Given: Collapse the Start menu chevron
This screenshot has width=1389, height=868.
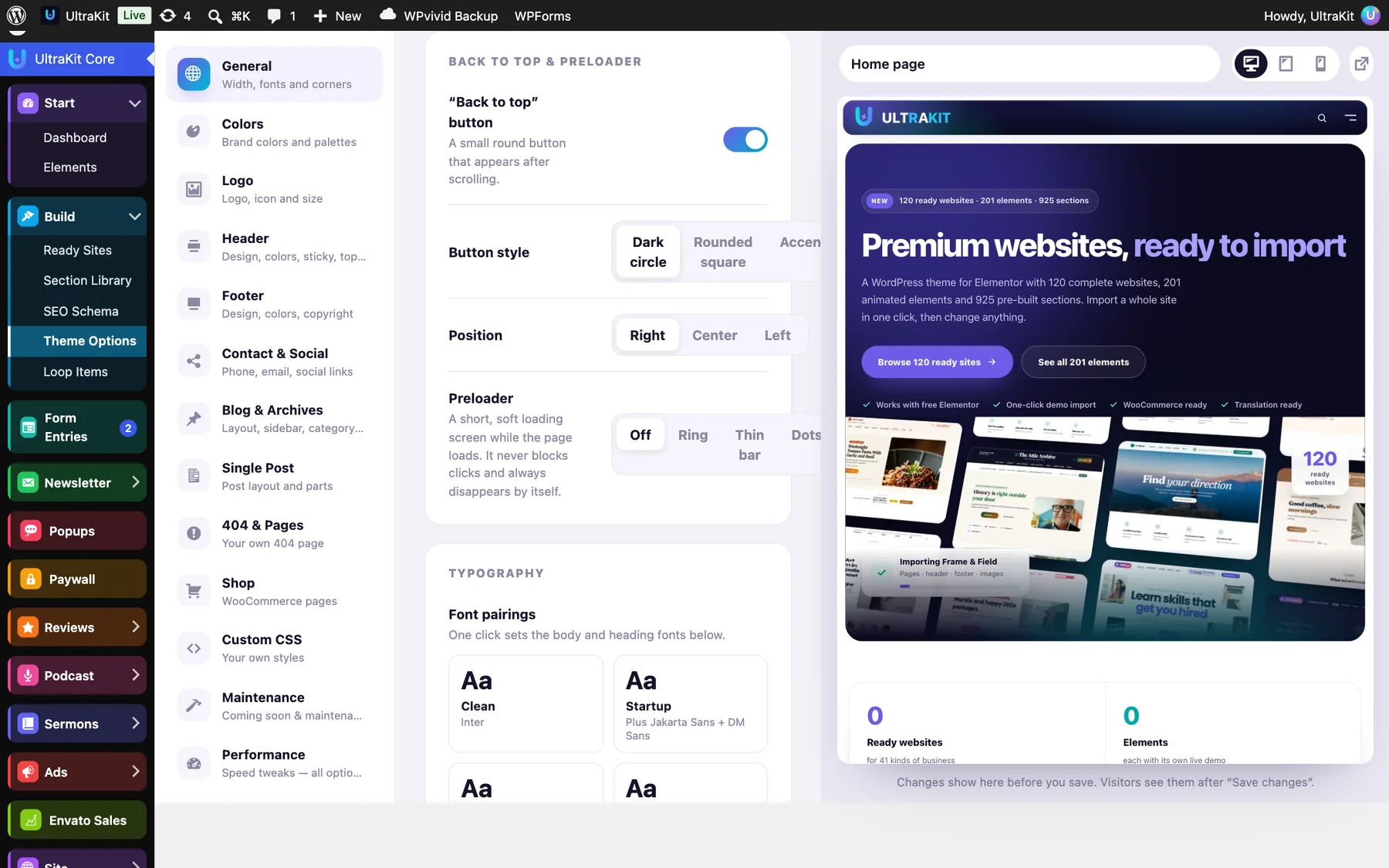Looking at the screenshot, I should [x=135, y=103].
